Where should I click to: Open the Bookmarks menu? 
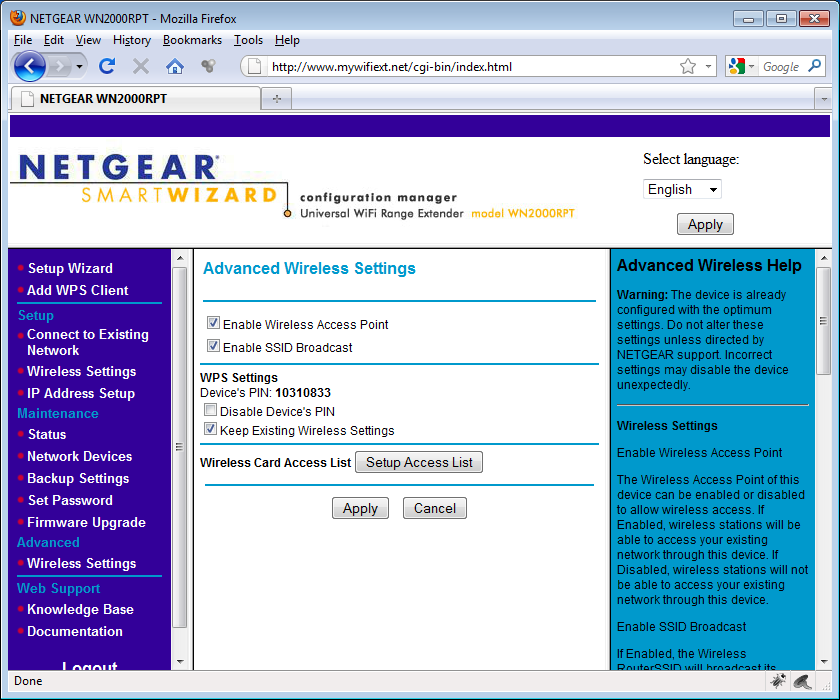[x=192, y=40]
